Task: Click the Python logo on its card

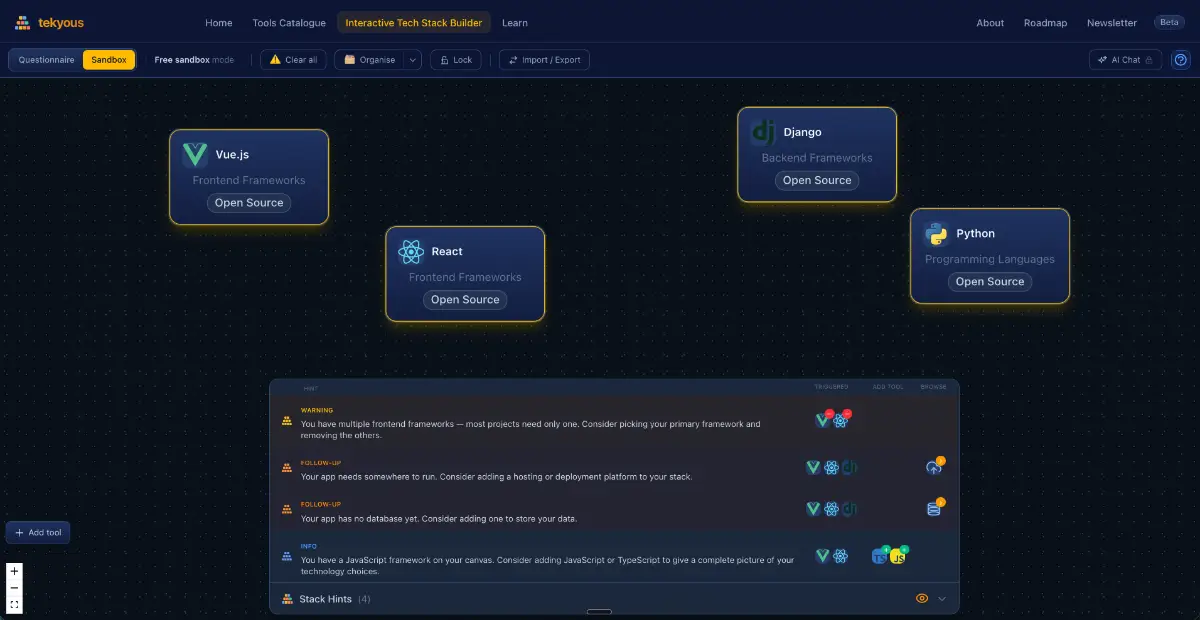Action: [x=936, y=234]
